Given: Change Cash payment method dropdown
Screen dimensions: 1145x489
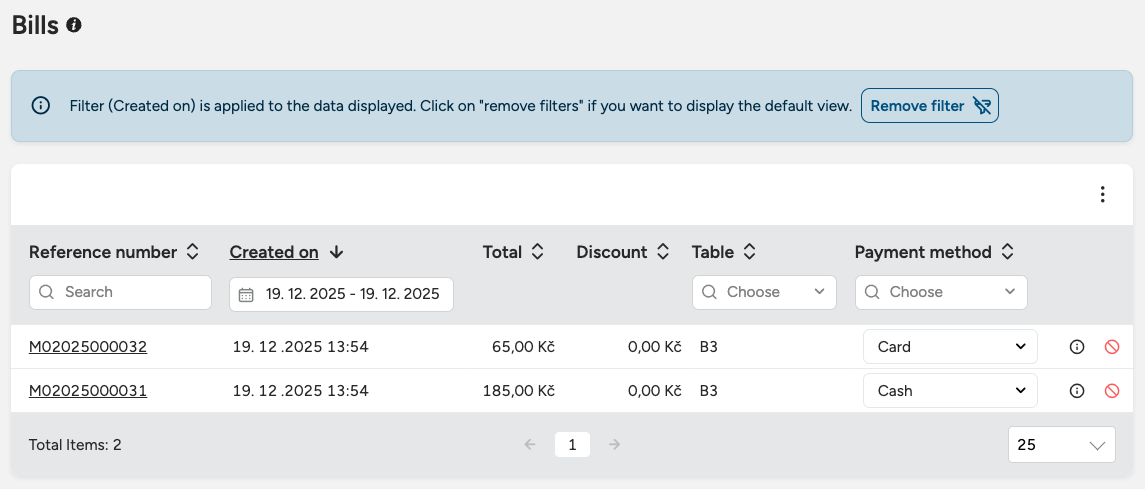Looking at the screenshot, I should [949, 391].
